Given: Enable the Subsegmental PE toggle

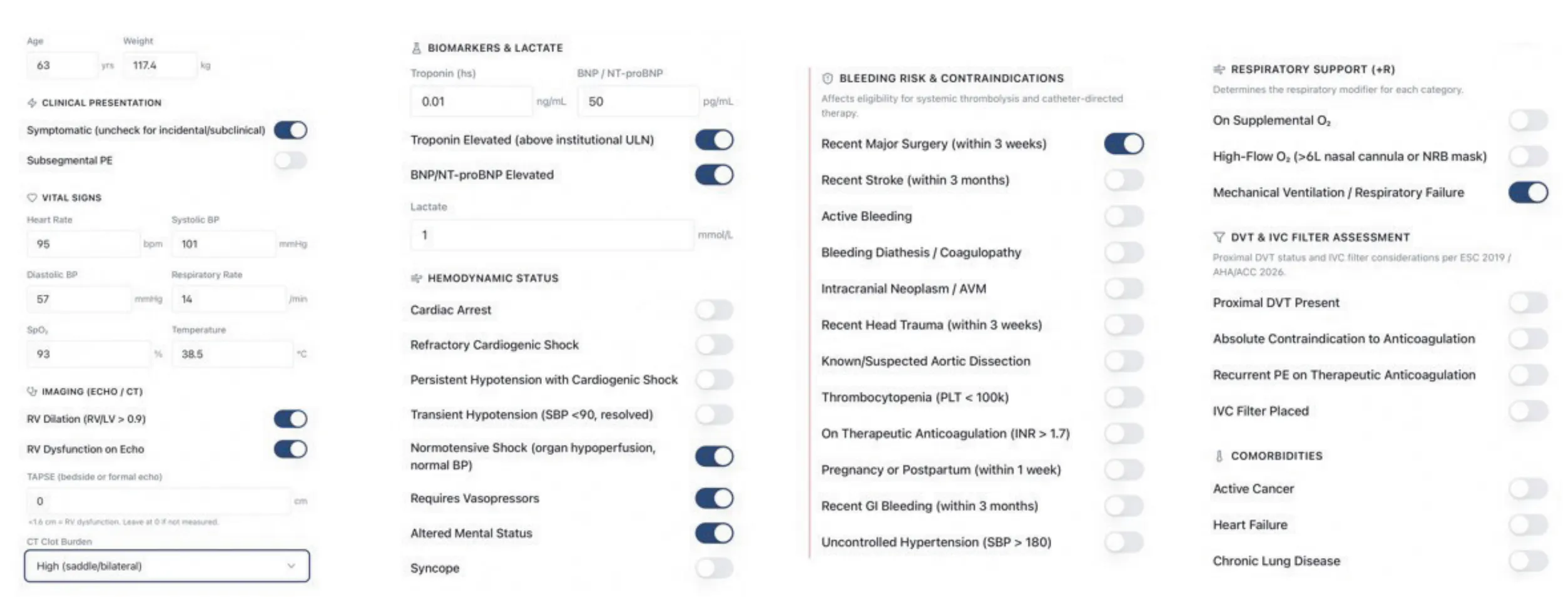Looking at the screenshot, I should pos(290,160).
